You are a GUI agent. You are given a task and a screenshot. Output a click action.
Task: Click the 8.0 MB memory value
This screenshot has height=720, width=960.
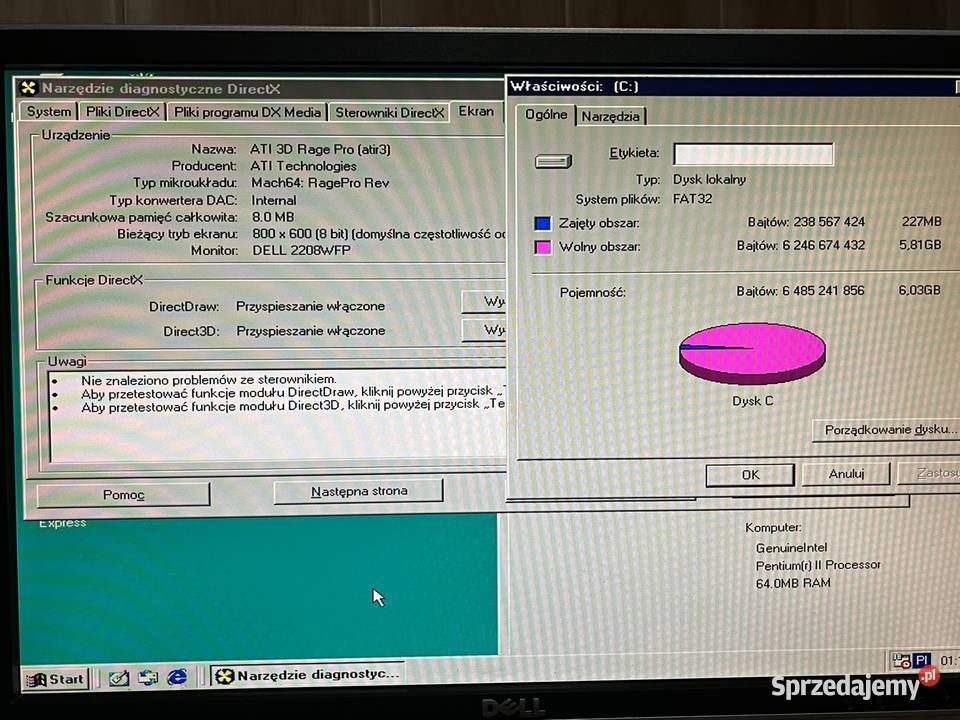point(273,217)
